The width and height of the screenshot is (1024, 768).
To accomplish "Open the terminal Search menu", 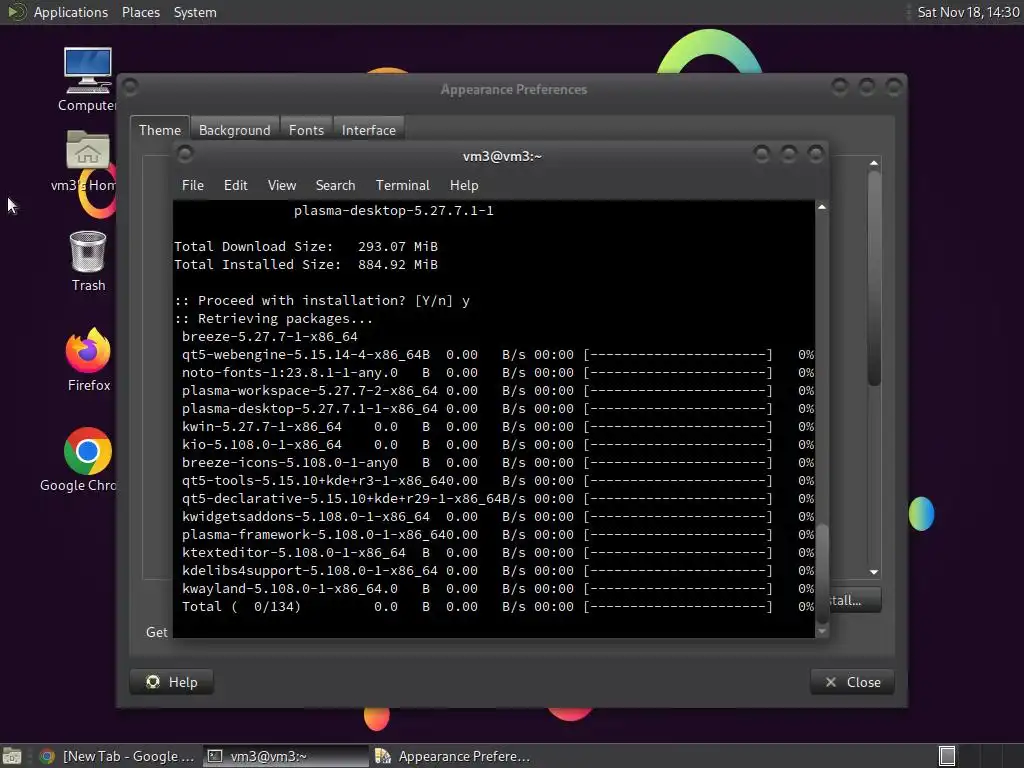I will (336, 185).
